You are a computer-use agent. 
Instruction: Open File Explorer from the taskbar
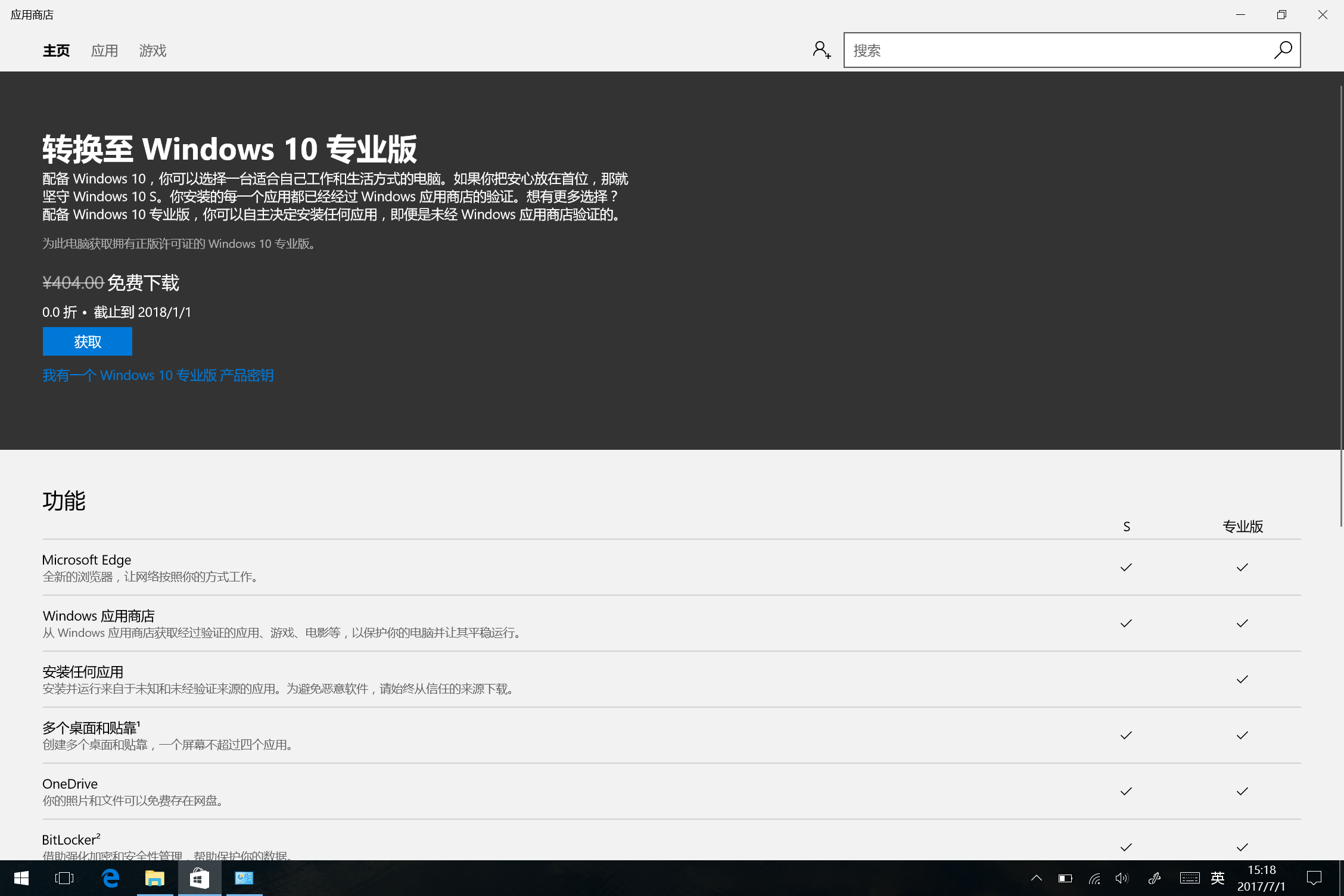point(155,878)
